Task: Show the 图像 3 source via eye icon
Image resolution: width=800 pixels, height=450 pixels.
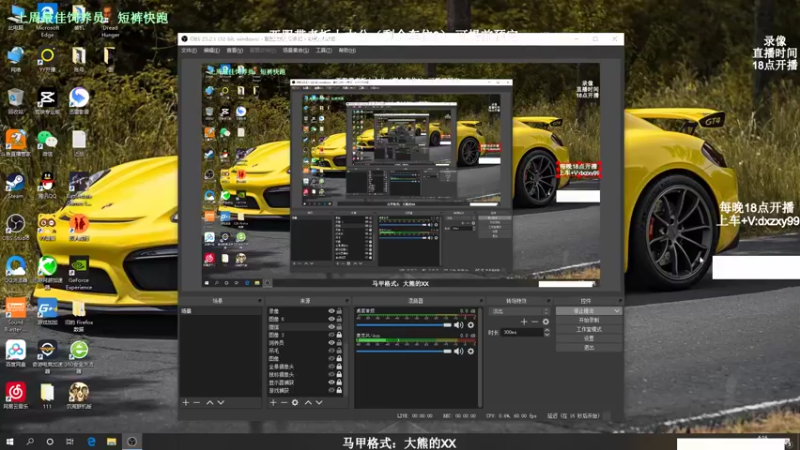Action: coord(332,335)
